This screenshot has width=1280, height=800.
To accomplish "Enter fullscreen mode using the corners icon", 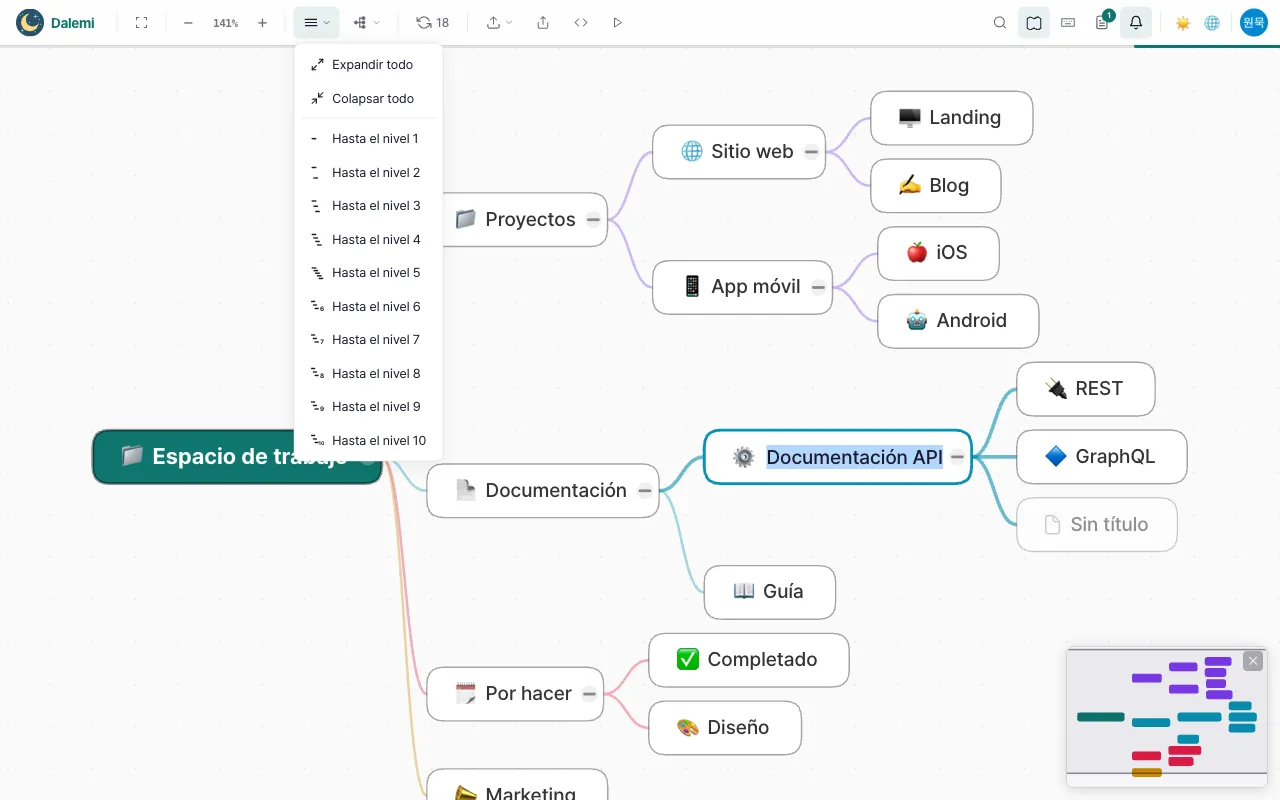I will (x=141, y=22).
